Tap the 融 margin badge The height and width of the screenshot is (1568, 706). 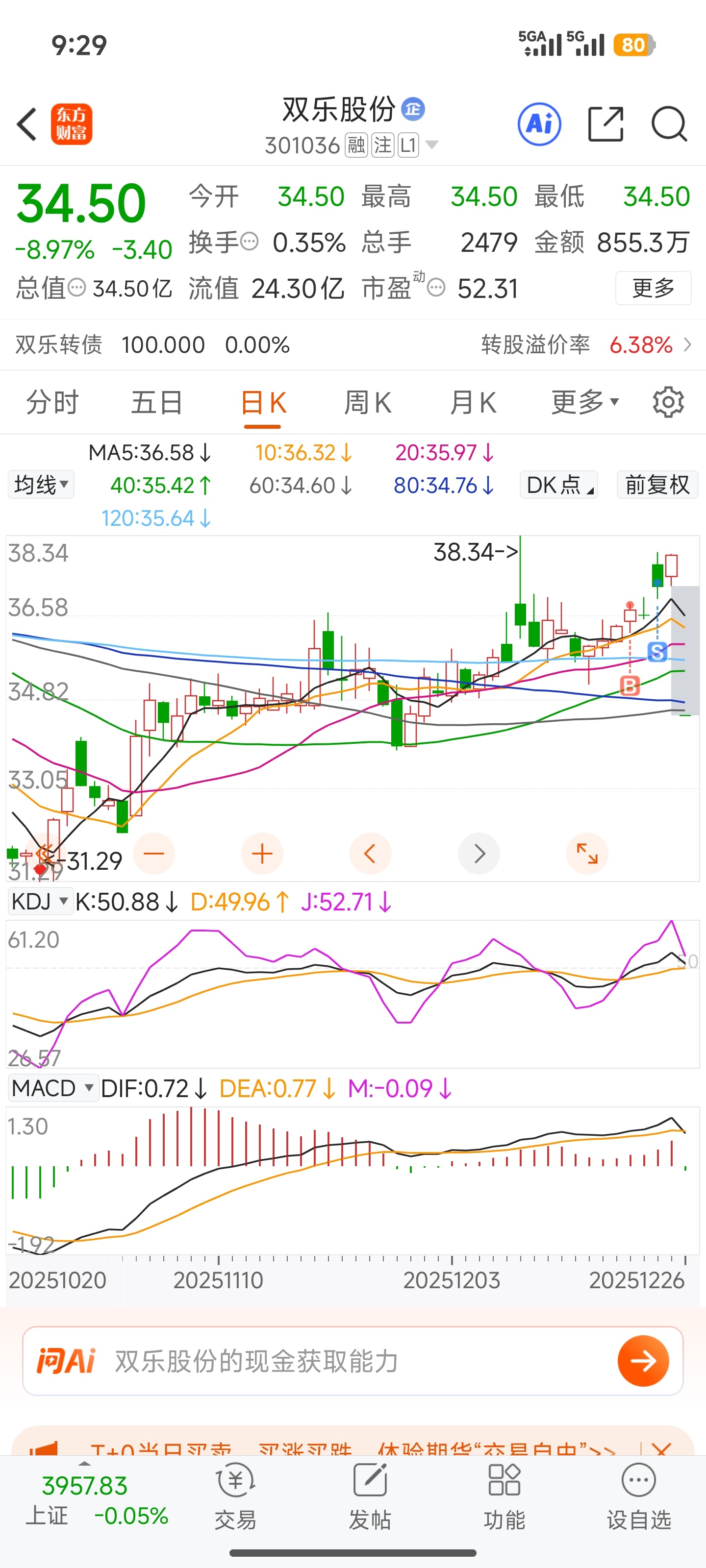coord(356,146)
